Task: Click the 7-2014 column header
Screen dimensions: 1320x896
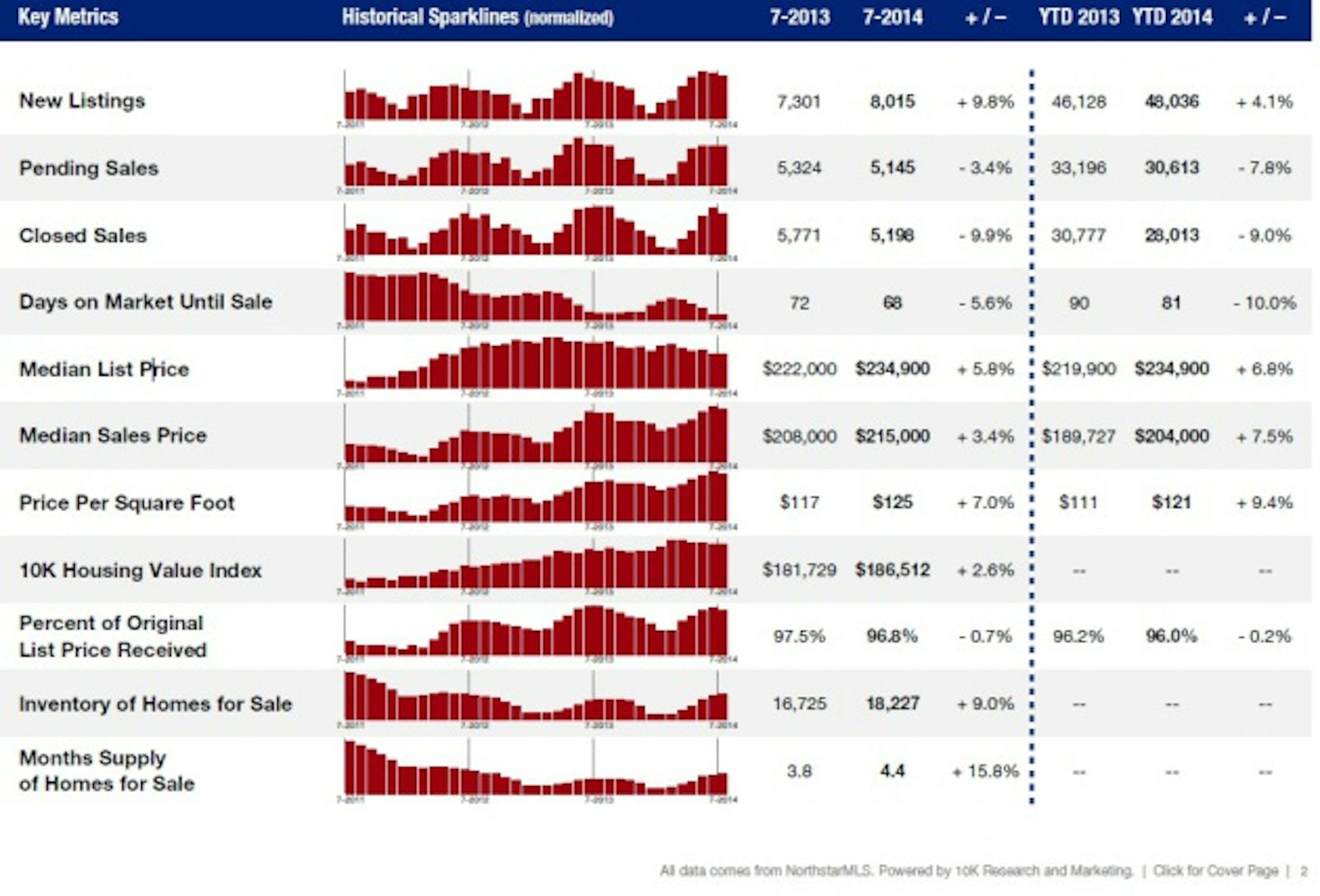Action: [x=892, y=17]
